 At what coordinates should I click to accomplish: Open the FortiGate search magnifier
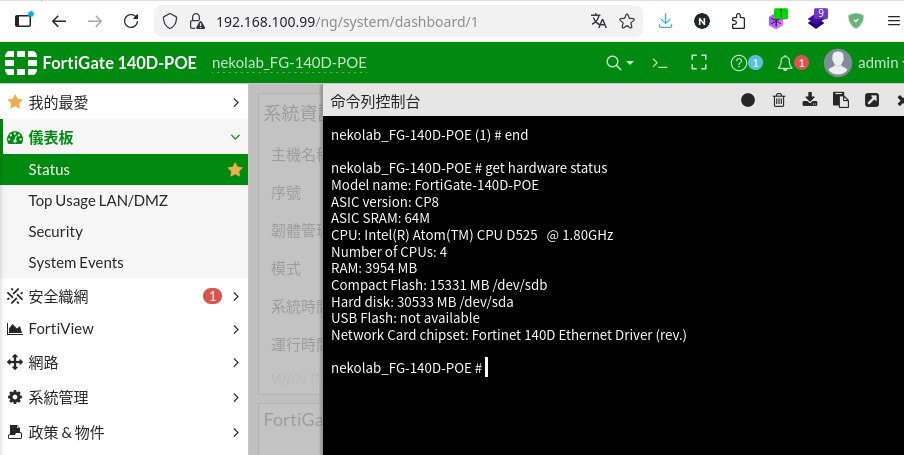click(613, 63)
